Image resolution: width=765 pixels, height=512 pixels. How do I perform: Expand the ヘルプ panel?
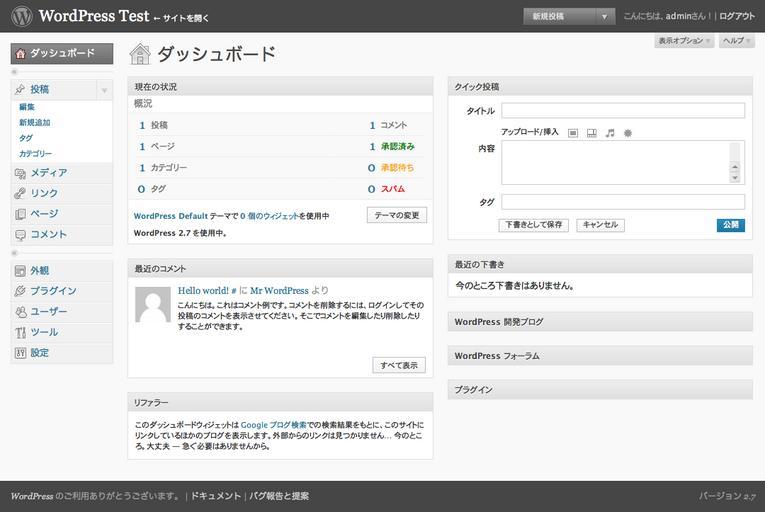pyautogui.click(x=736, y=41)
